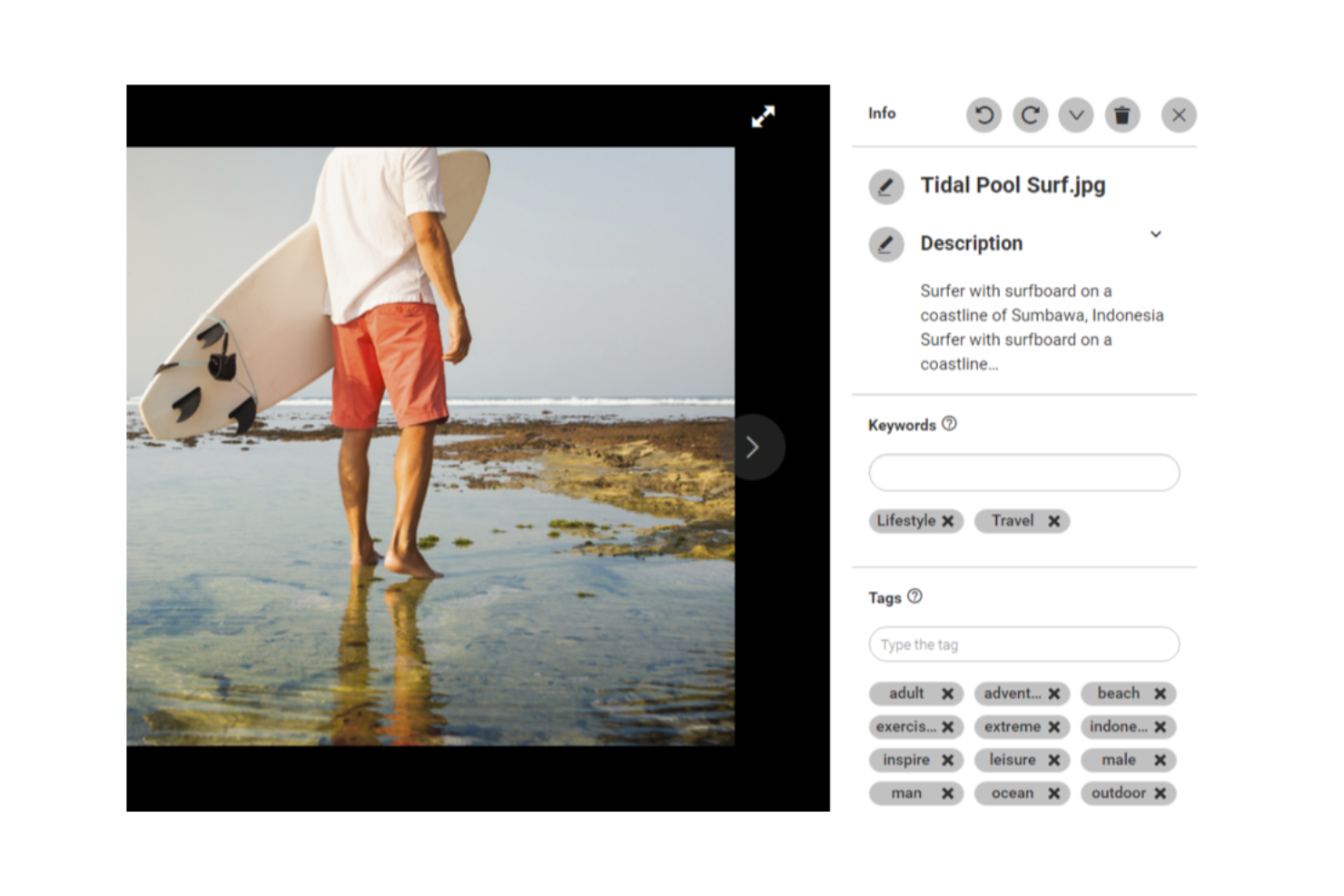
Task: Remove the leisure tag
Action: point(1054,761)
